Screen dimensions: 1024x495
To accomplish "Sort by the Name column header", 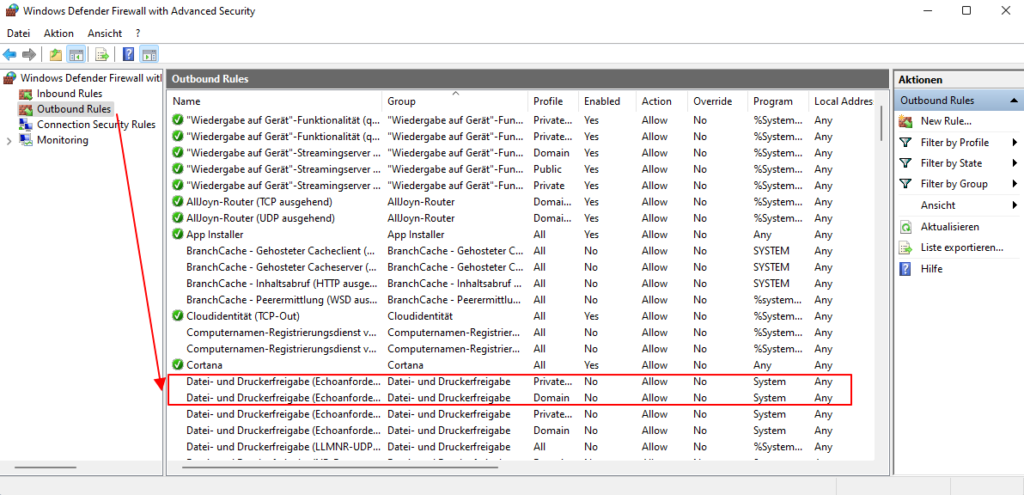I will tap(275, 101).
